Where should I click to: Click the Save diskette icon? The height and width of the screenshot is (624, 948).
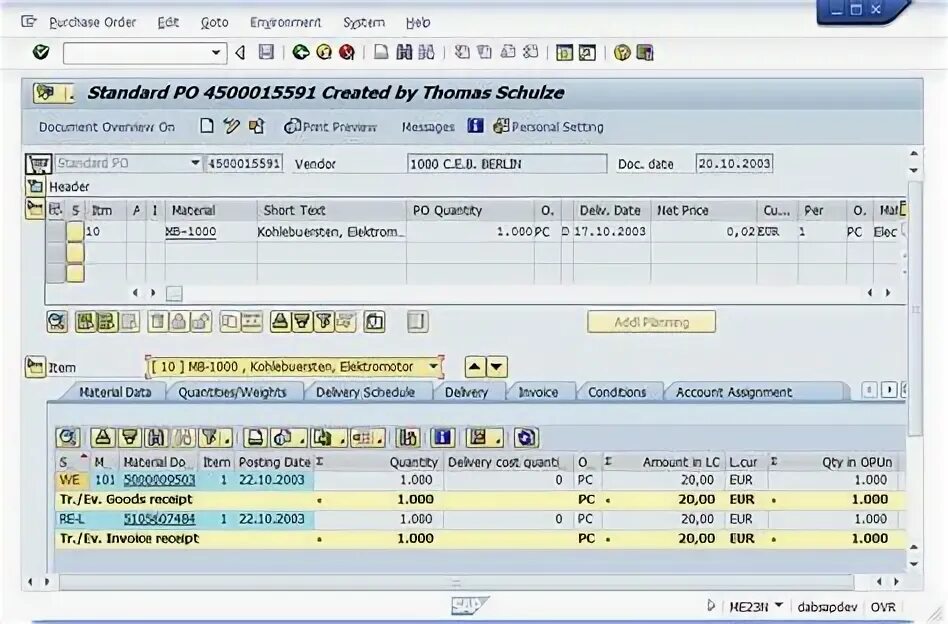click(266, 53)
